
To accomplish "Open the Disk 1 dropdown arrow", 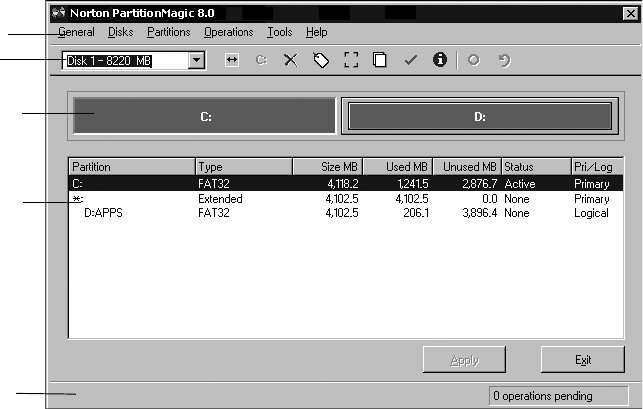I will 196,60.
